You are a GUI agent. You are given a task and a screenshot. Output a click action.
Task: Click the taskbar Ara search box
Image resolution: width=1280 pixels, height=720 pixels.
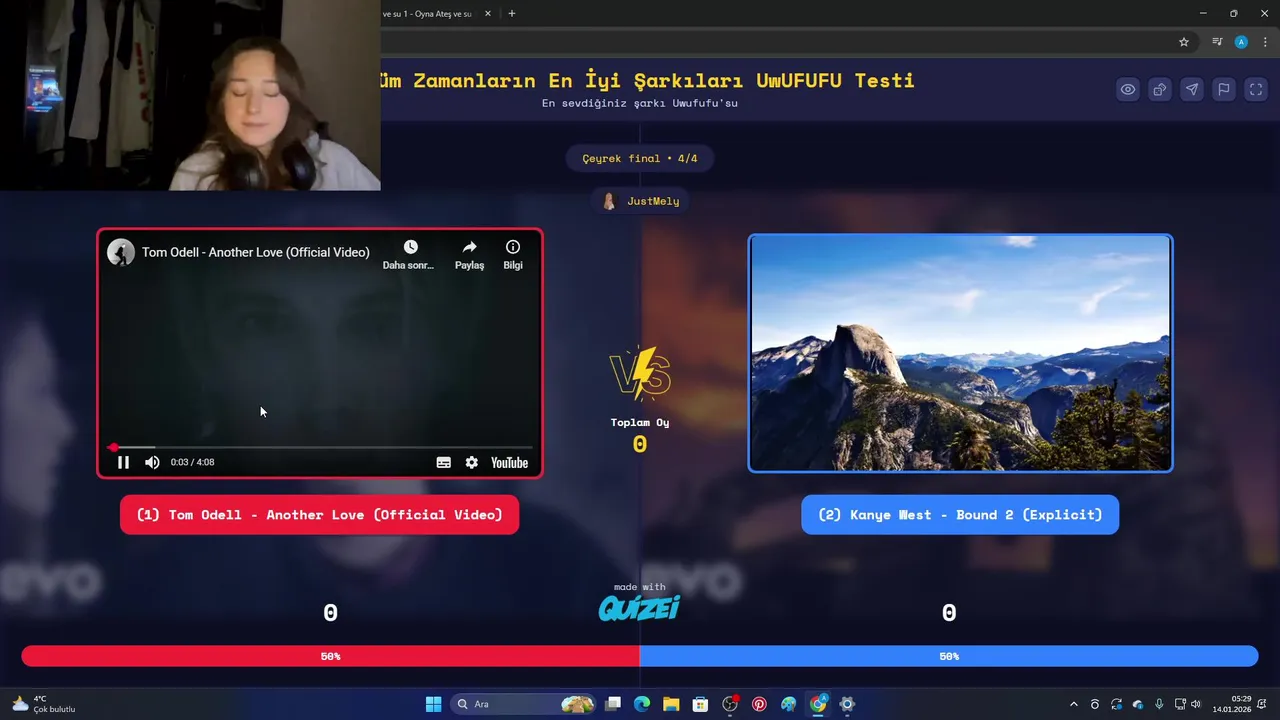[525, 704]
